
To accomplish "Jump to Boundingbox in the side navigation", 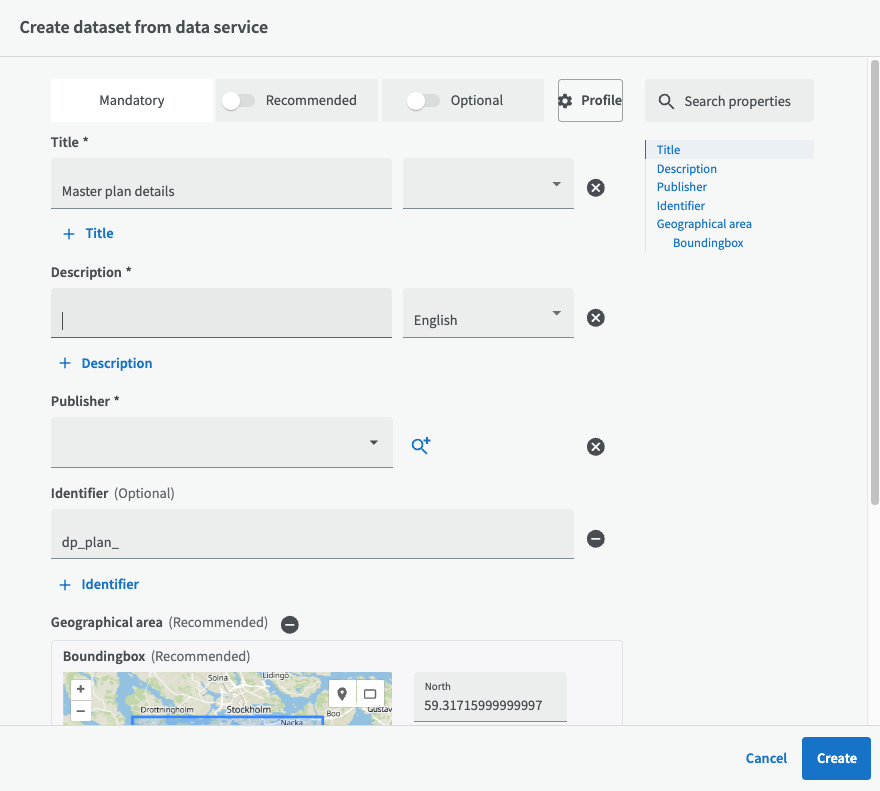I will 708,243.
